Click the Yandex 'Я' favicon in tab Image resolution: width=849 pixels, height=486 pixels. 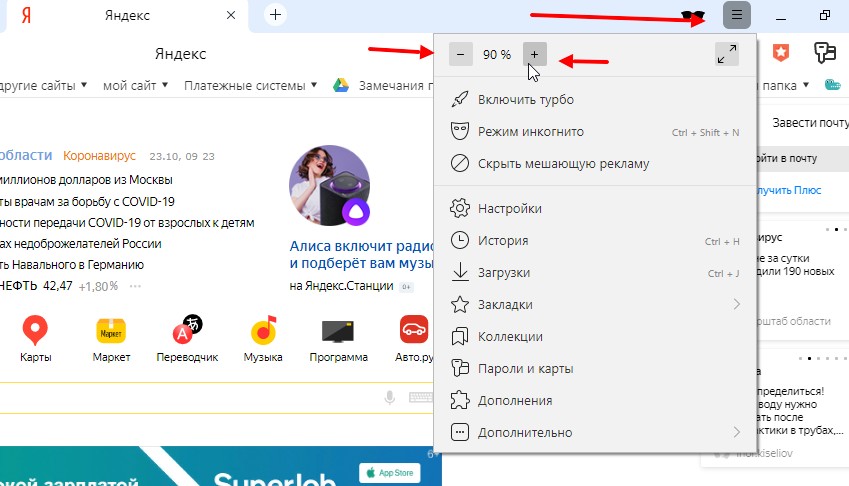(26, 15)
